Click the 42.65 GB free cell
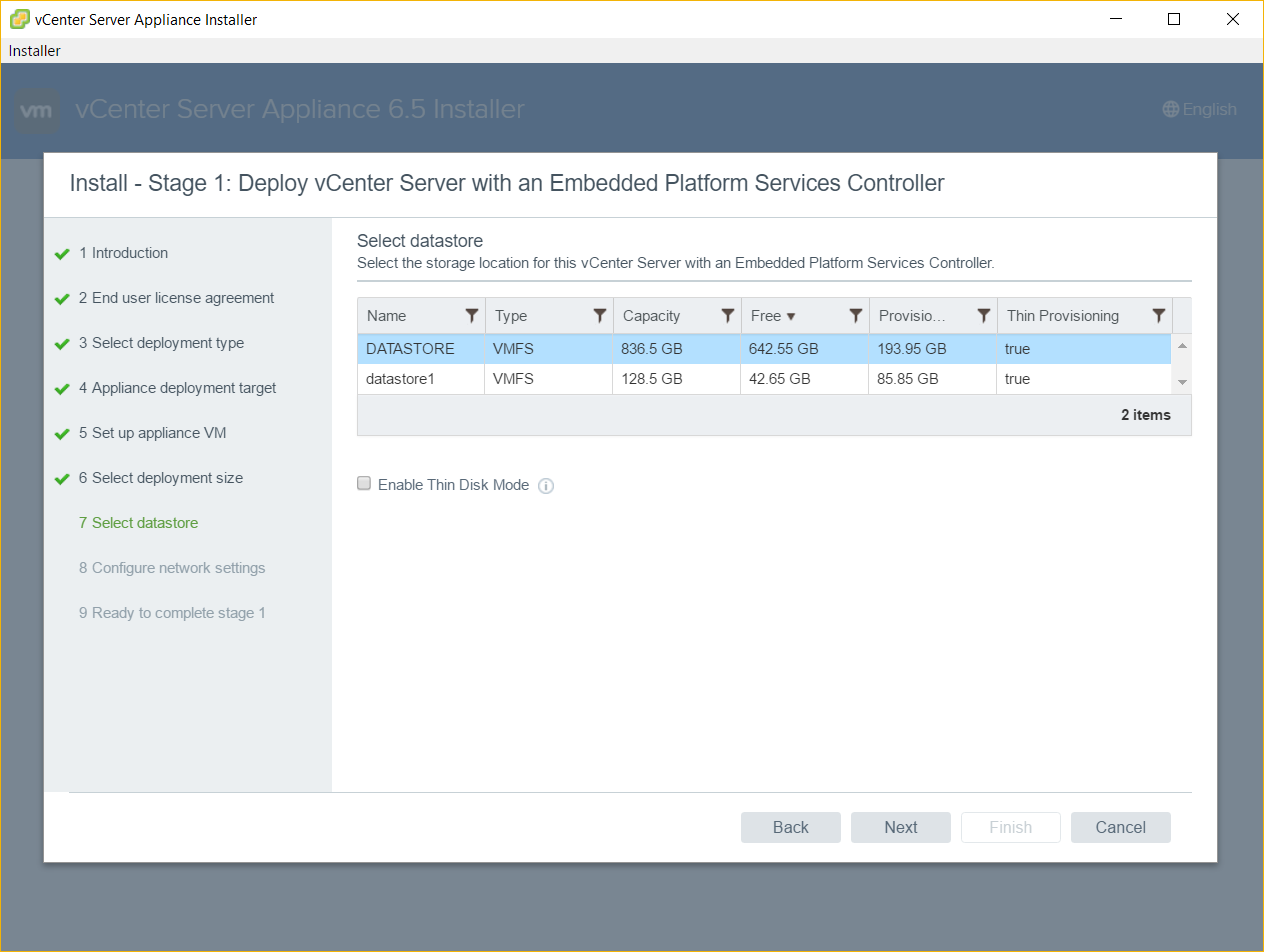This screenshot has width=1264, height=952. pyautogui.click(x=805, y=379)
